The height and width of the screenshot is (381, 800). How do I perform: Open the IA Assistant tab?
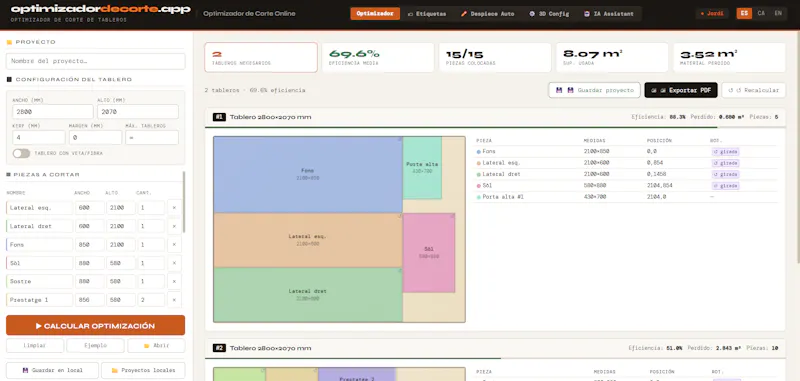coord(609,14)
